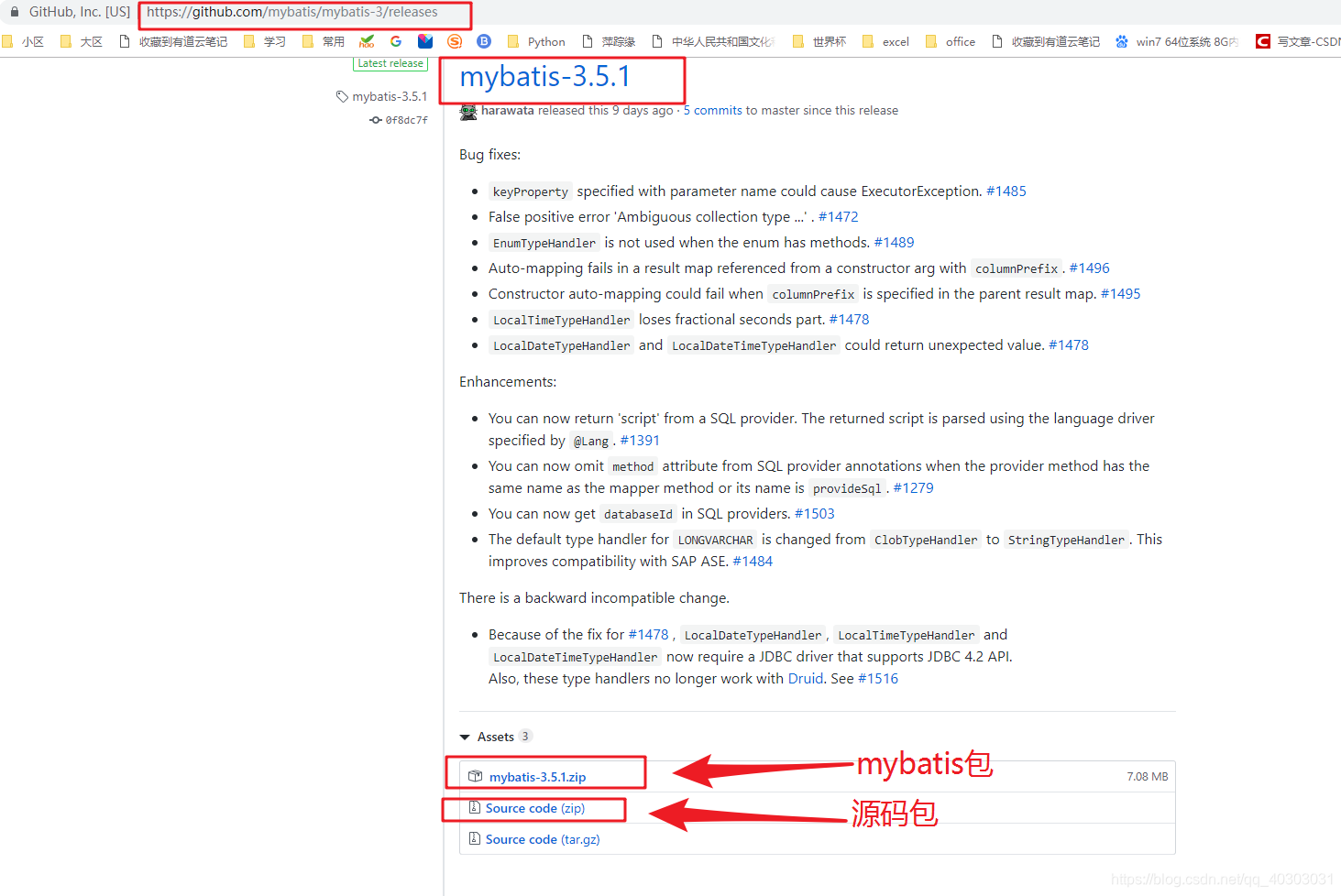Open the 5 commits link
This screenshot has width=1341, height=896.
(x=713, y=110)
